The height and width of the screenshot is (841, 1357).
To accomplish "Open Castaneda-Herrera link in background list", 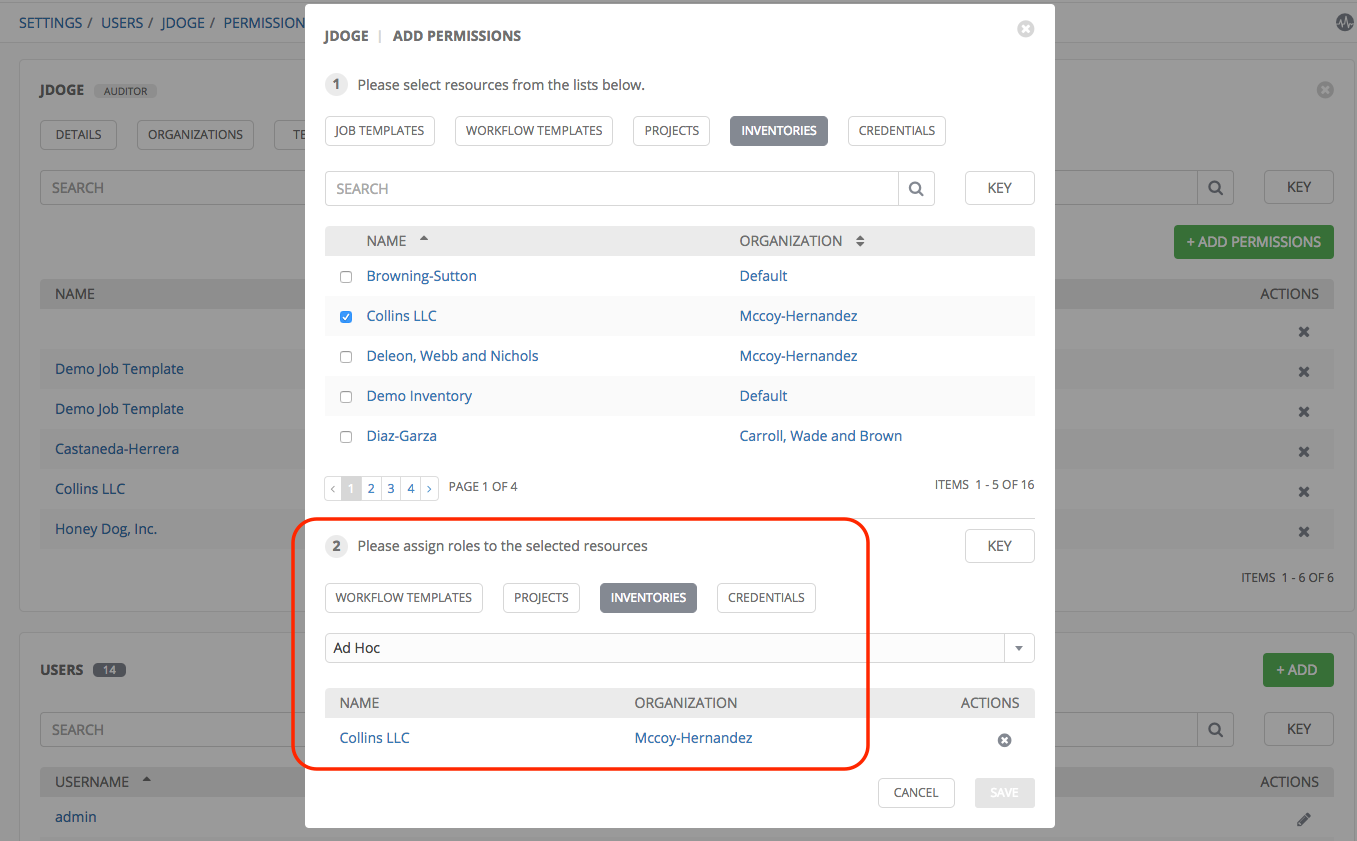I will [x=117, y=449].
